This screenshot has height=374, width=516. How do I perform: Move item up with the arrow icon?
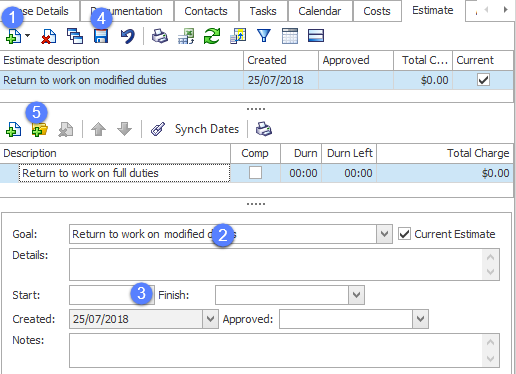pyautogui.click(x=98, y=129)
